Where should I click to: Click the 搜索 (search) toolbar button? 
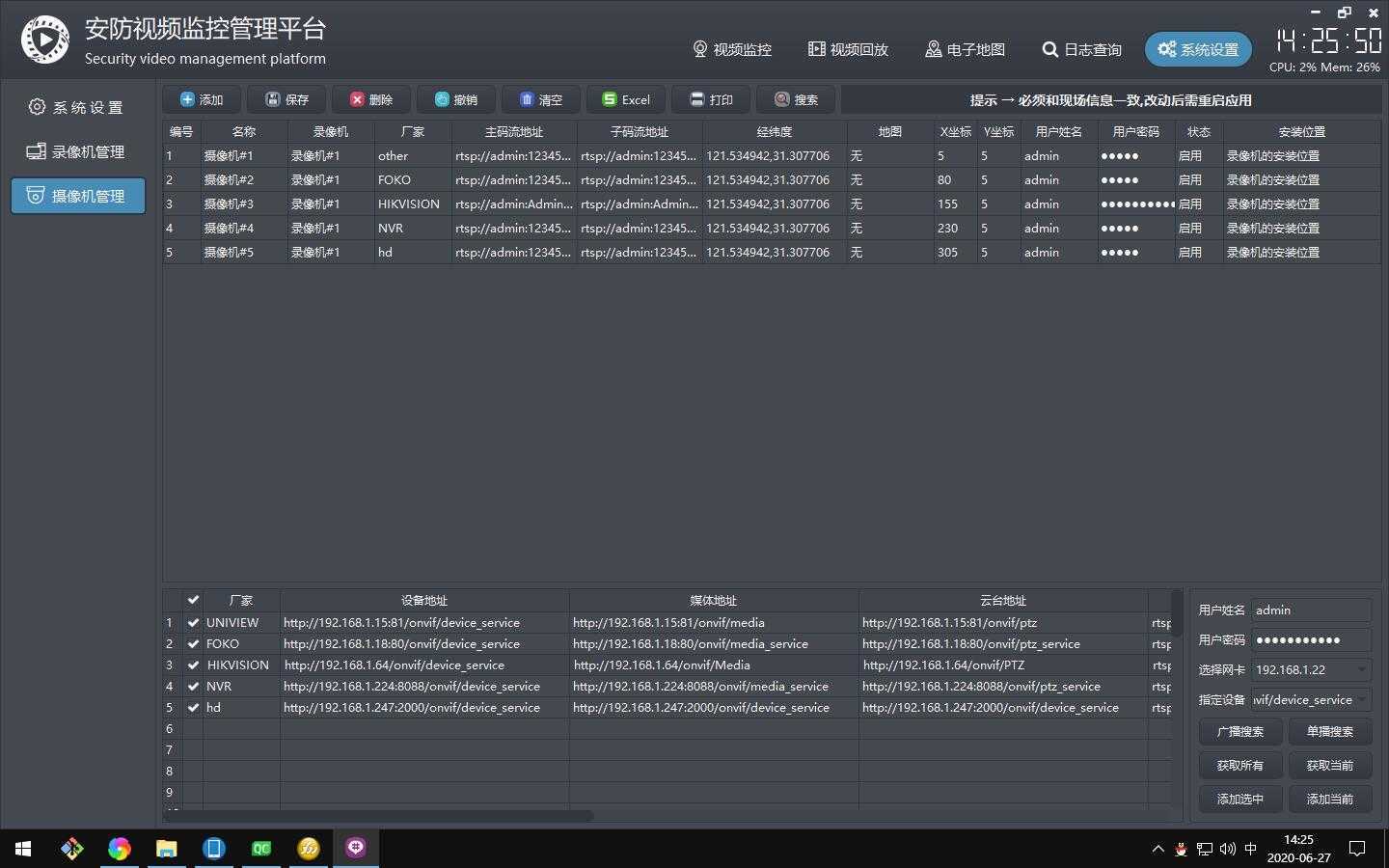(796, 99)
